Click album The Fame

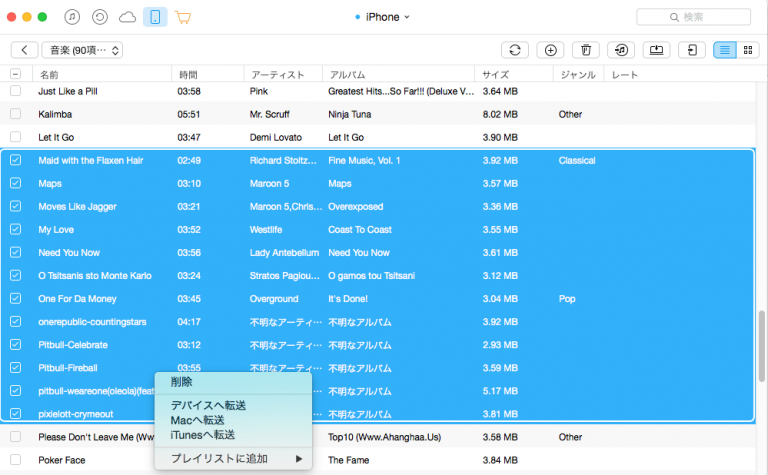click(349, 460)
